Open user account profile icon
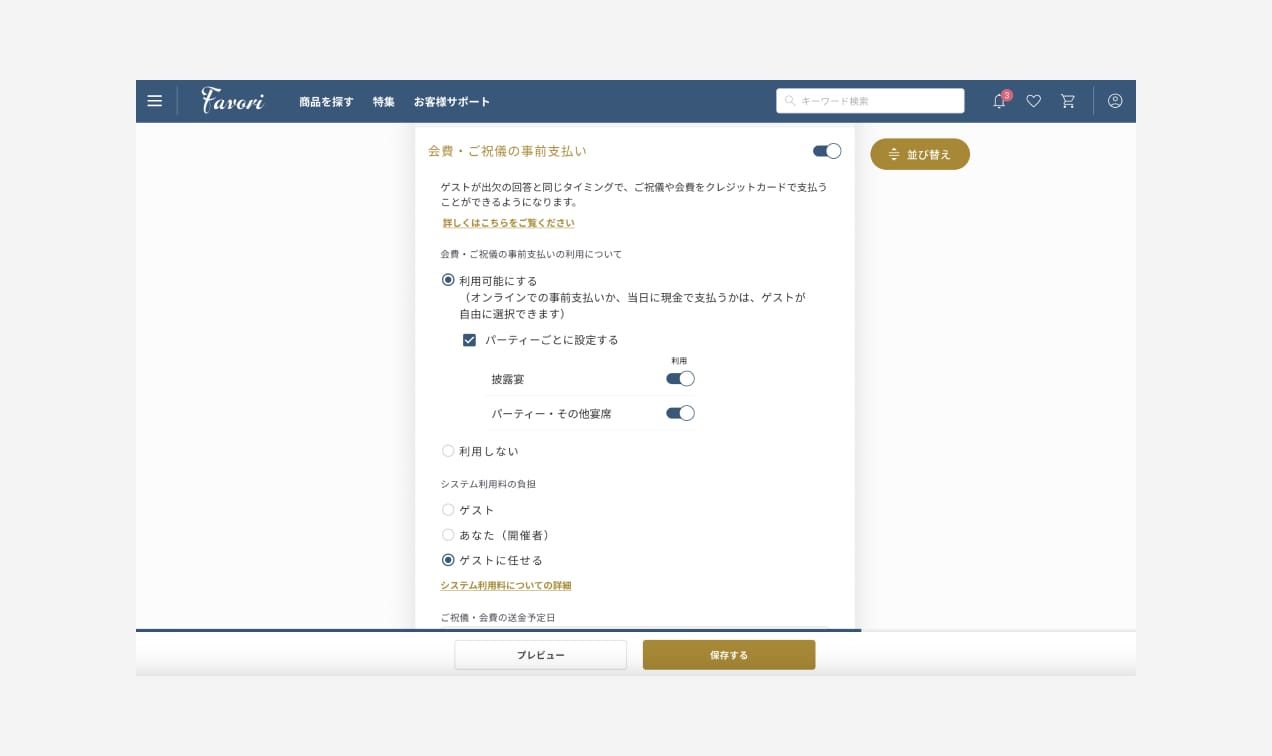 pos(1115,101)
